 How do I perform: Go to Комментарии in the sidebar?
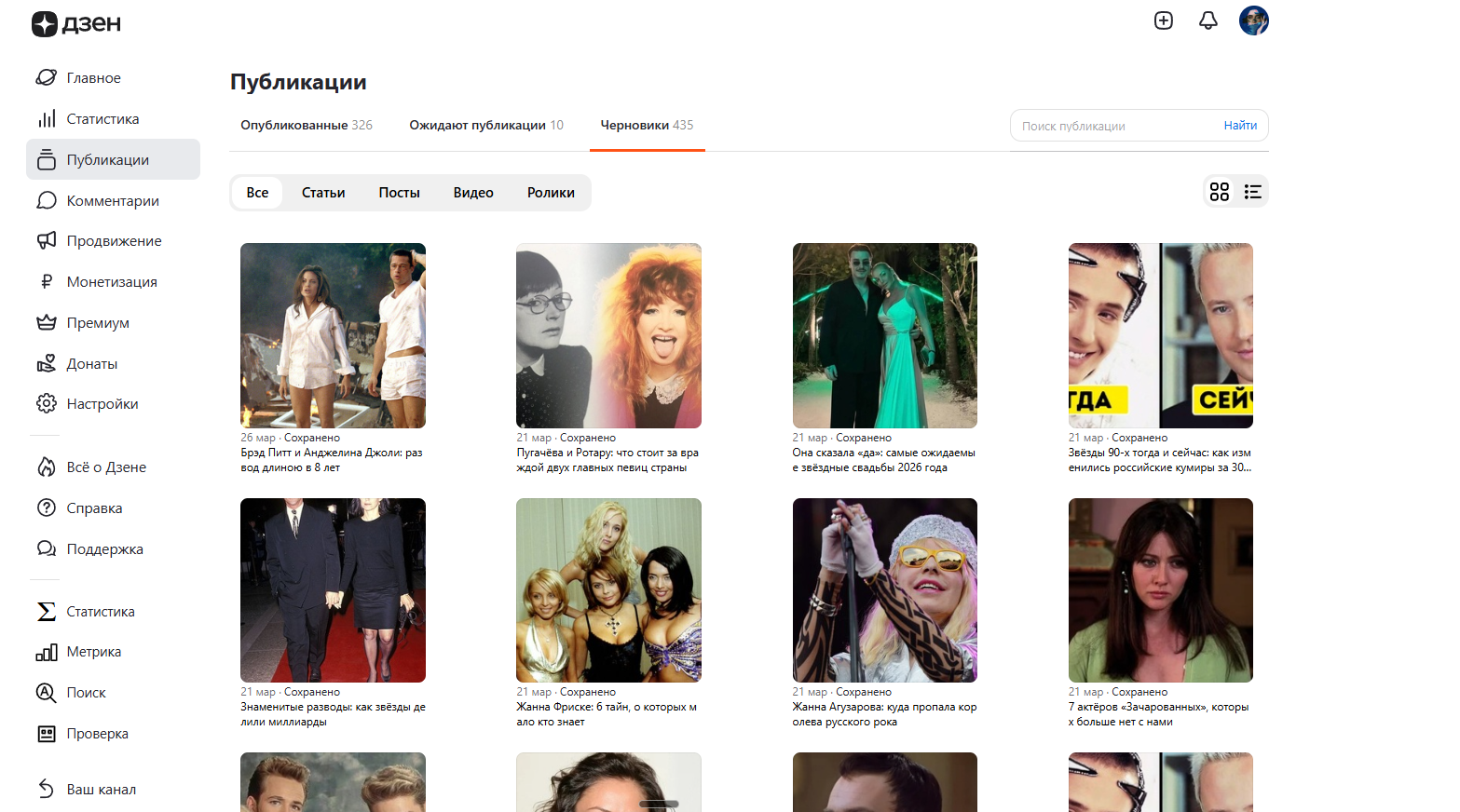pos(113,201)
